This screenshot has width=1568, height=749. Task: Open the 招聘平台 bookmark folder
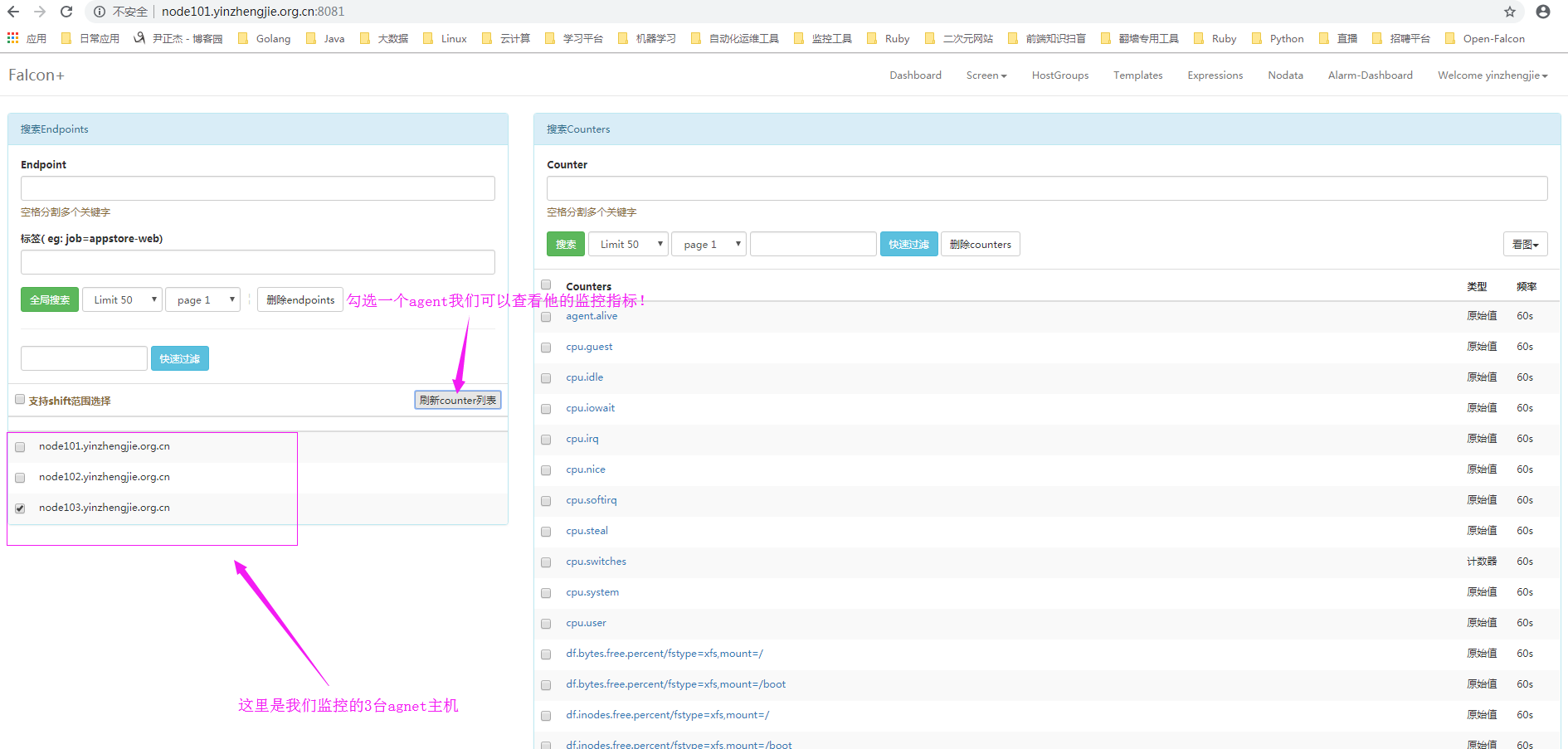pyautogui.click(x=1401, y=38)
